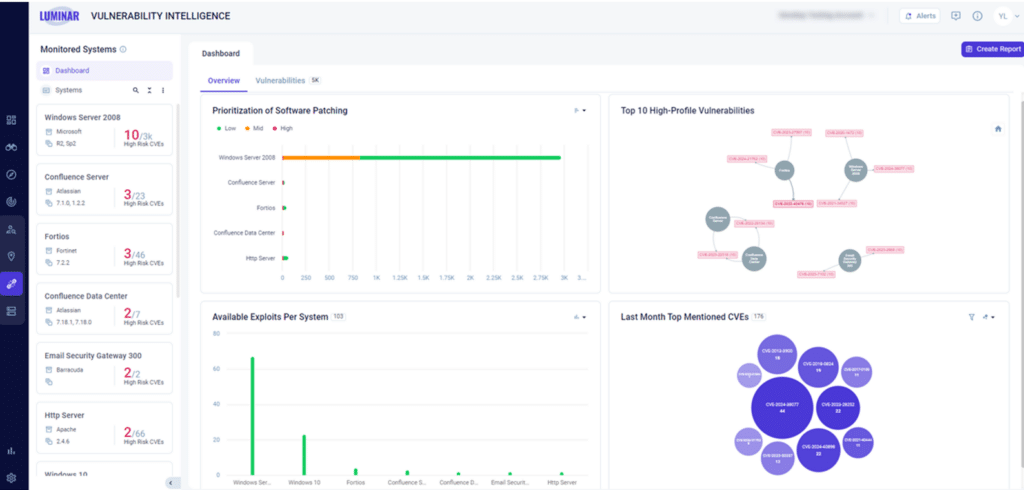The height and width of the screenshot is (490, 1024).
Task: Open the server stack icon in left rail
Action: [x=11, y=311]
